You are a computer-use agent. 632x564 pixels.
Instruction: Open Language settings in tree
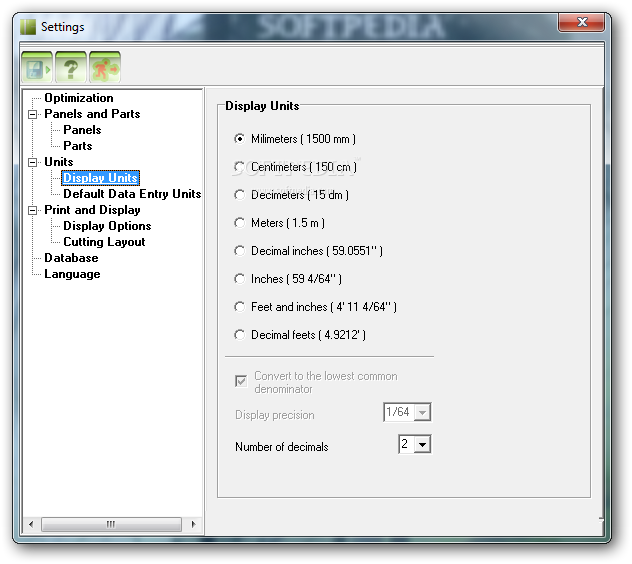click(x=72, y=274)
